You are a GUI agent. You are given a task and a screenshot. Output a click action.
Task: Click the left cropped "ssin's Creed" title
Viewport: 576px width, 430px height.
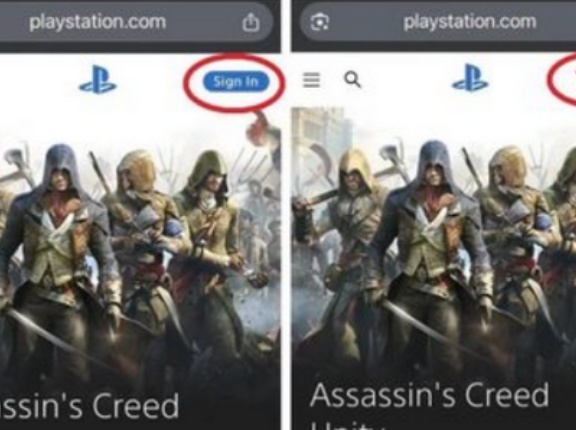[x=89, y=406]
